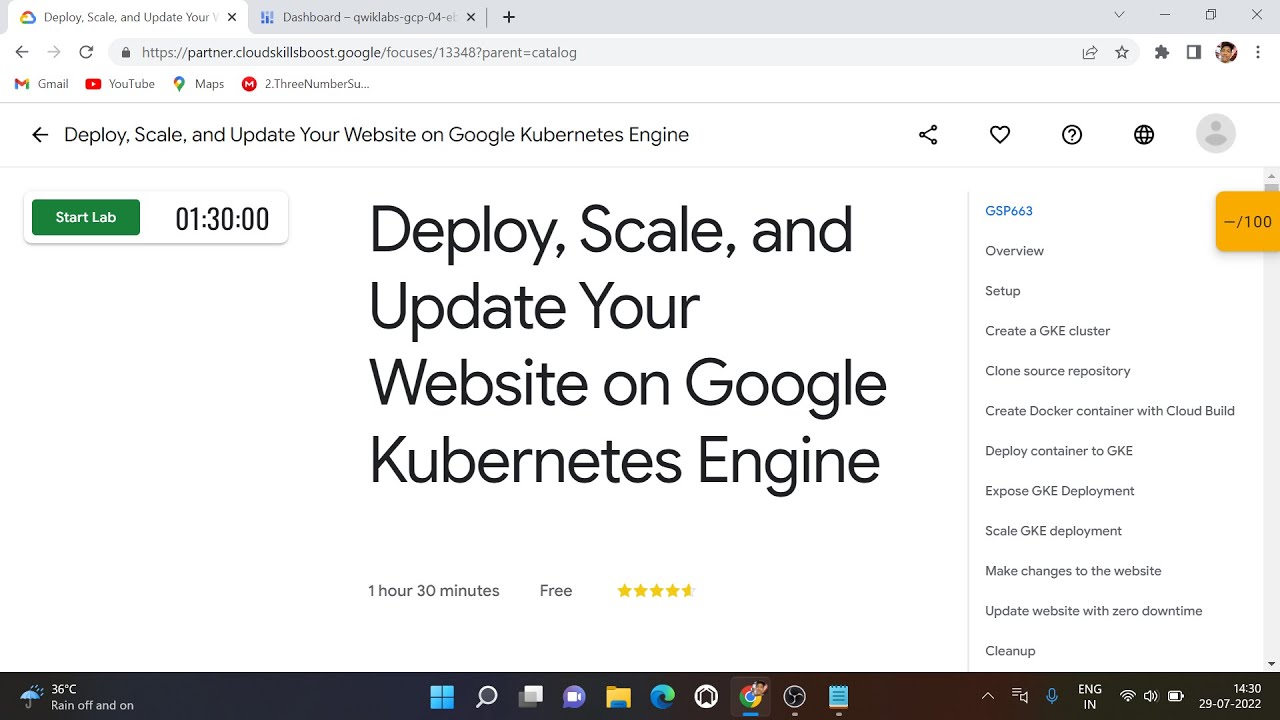Screen dimensions: 1280x720
Task: Open Chrome three-dot menu
Action: coord(1258,52)
